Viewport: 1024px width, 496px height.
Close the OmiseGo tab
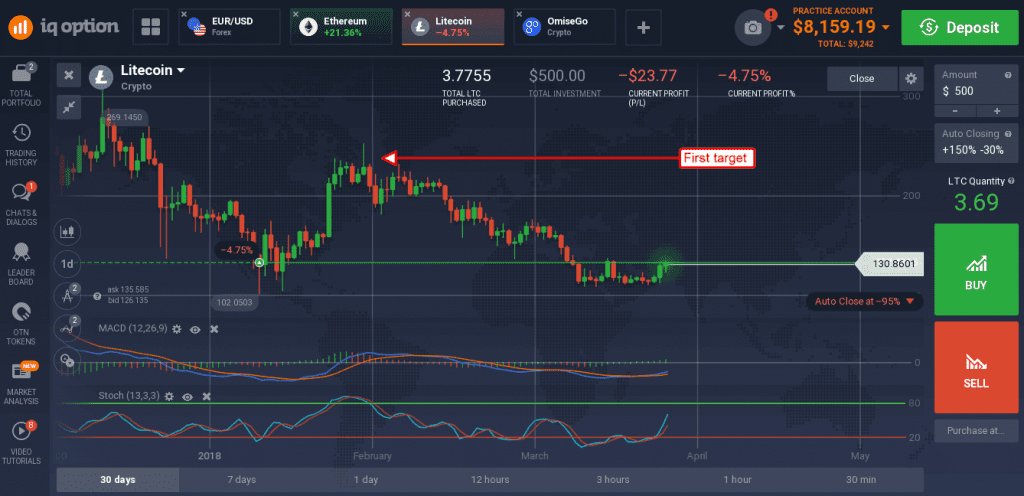tap(520, 14)
